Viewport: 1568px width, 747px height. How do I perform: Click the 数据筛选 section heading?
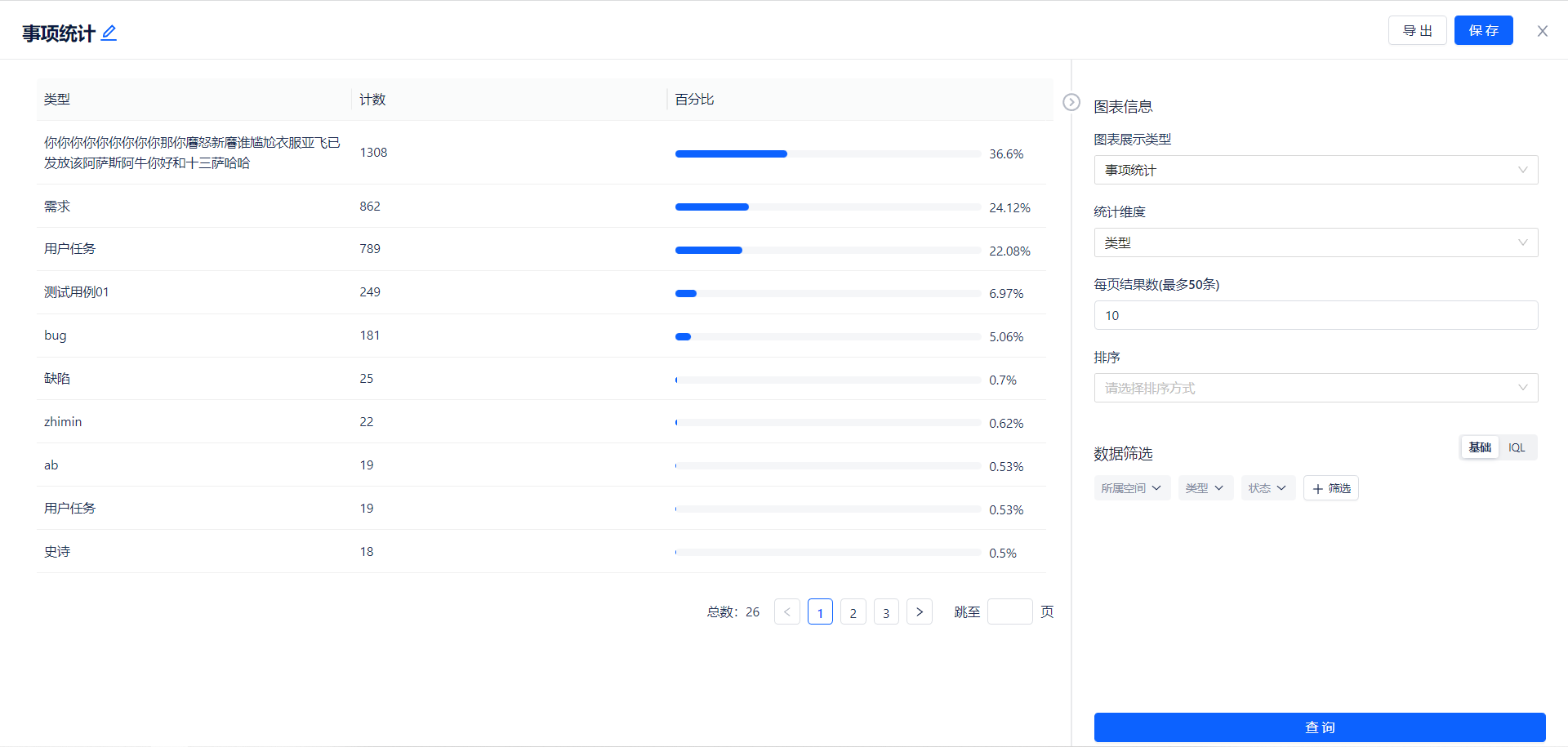1123,454
